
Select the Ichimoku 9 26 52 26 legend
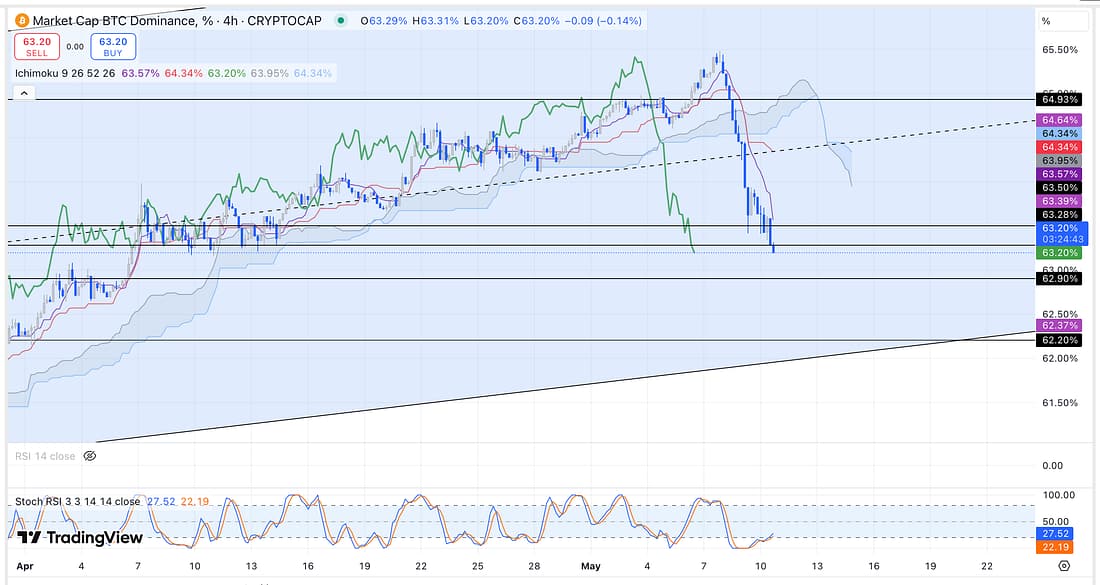[x=65, y=73]
